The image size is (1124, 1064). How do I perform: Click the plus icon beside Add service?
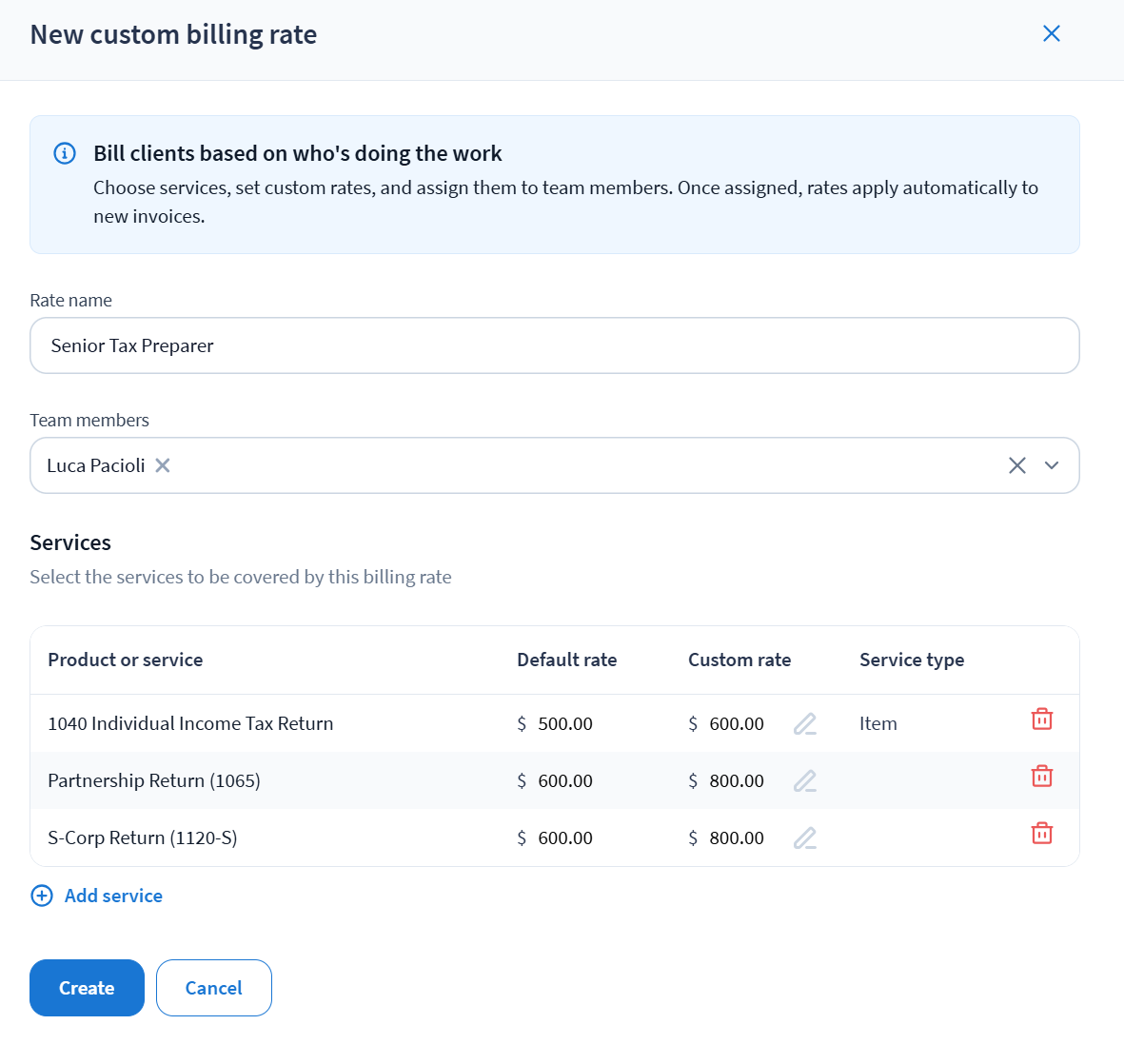click(x=42, y=896)
